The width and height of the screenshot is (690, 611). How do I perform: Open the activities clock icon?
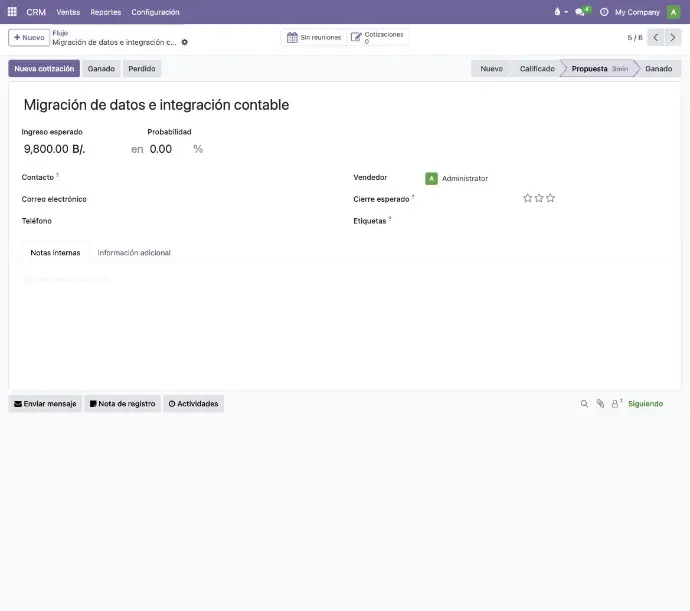604,12
